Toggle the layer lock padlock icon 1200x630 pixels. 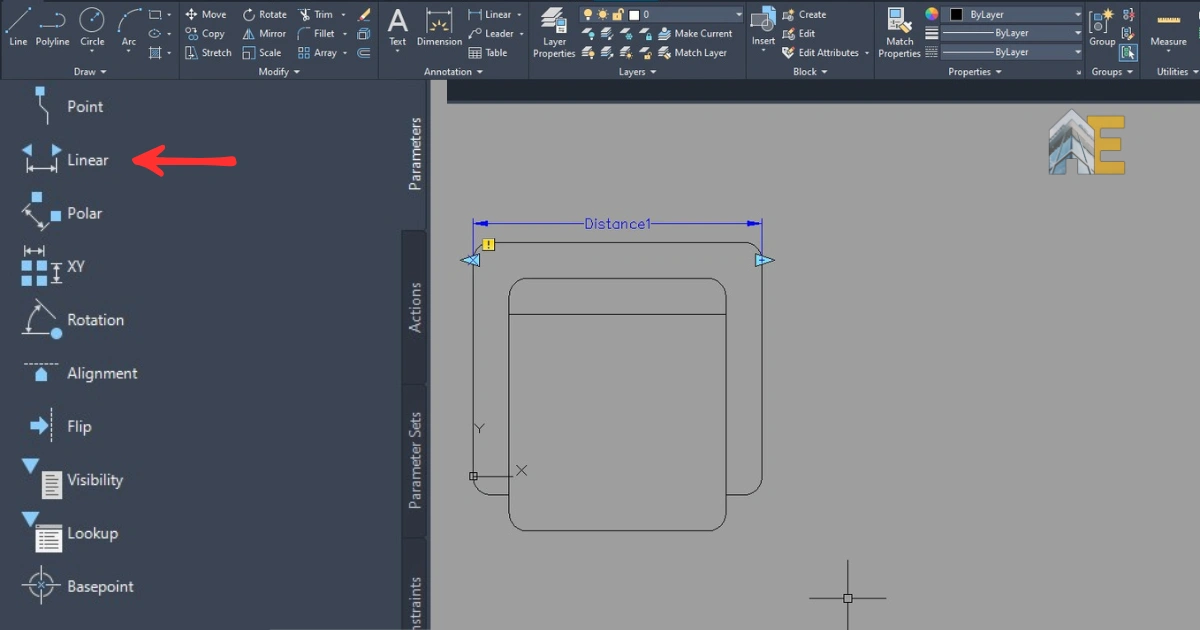(x=618, y=15)
